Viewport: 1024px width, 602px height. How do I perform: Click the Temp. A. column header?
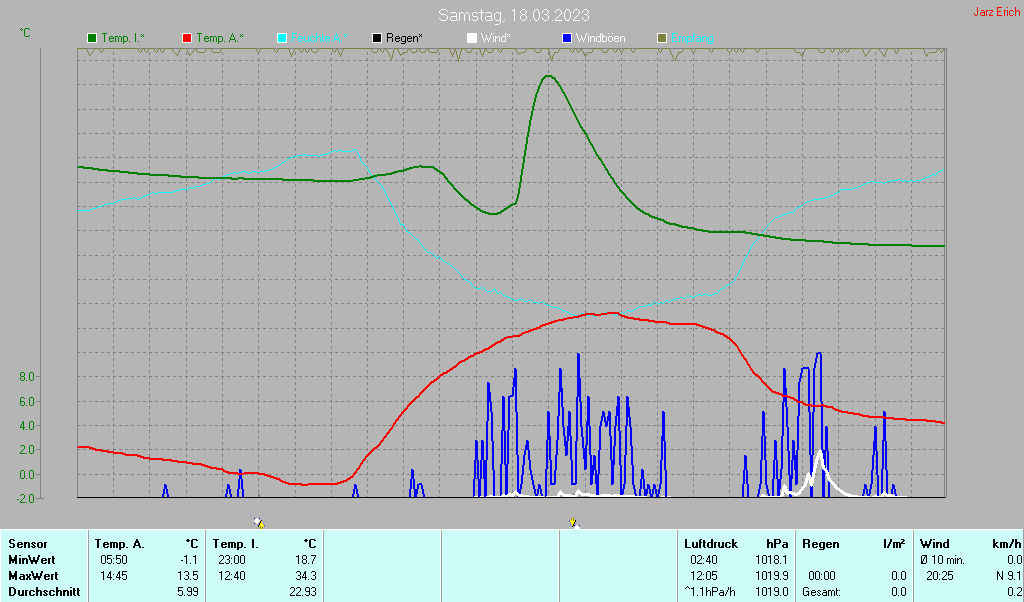120,544
